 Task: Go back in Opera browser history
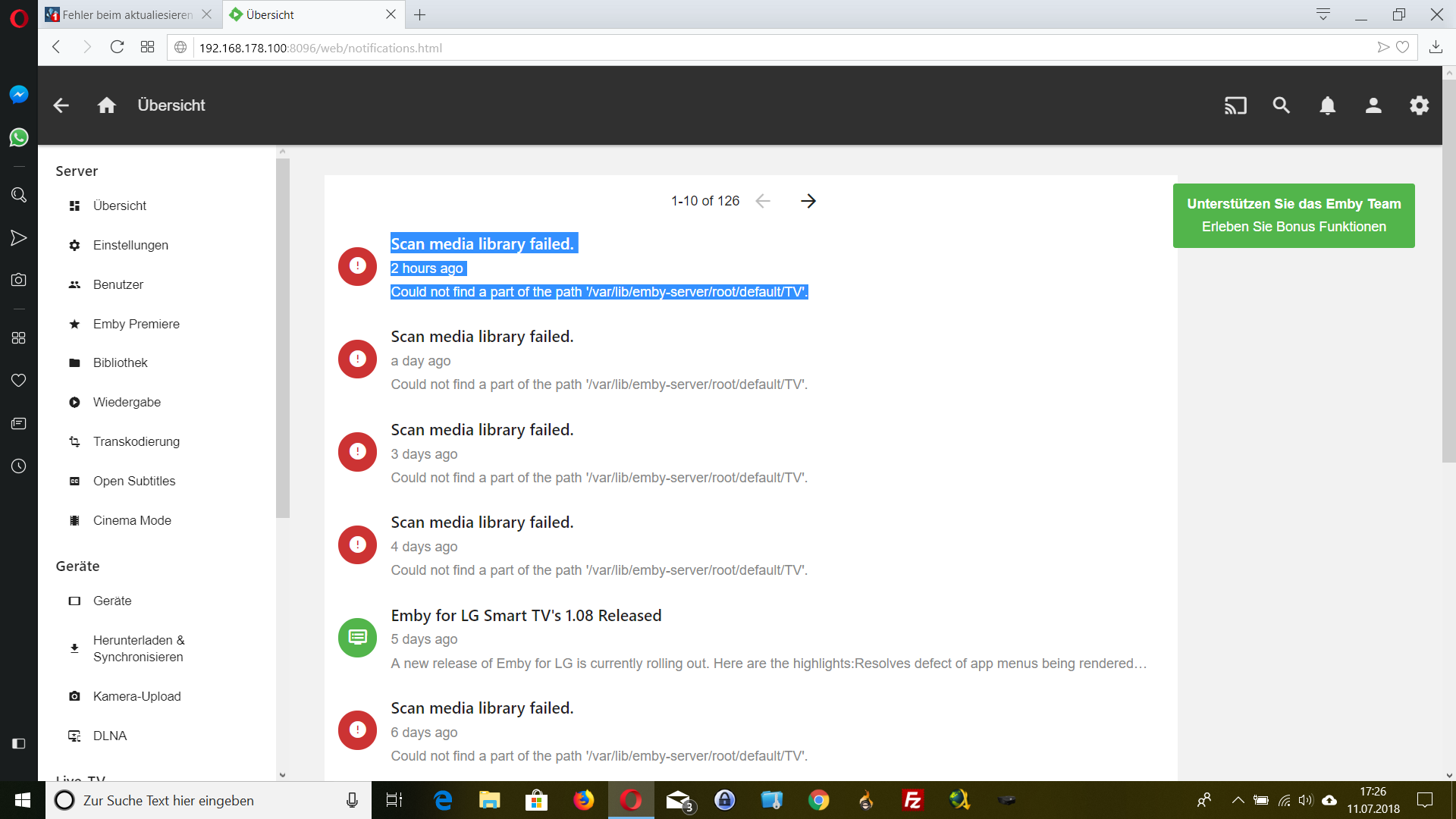click(x=56, y=47)
